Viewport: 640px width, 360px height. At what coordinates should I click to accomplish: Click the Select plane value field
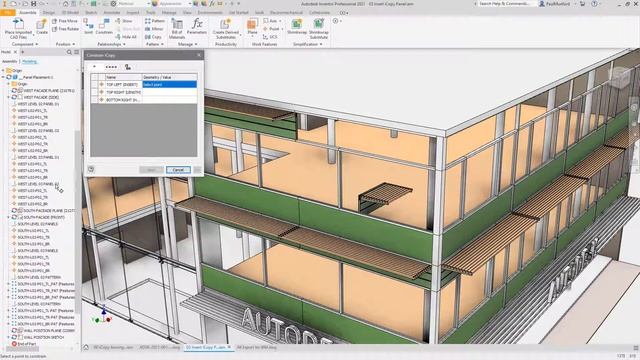tap(169, 84)
